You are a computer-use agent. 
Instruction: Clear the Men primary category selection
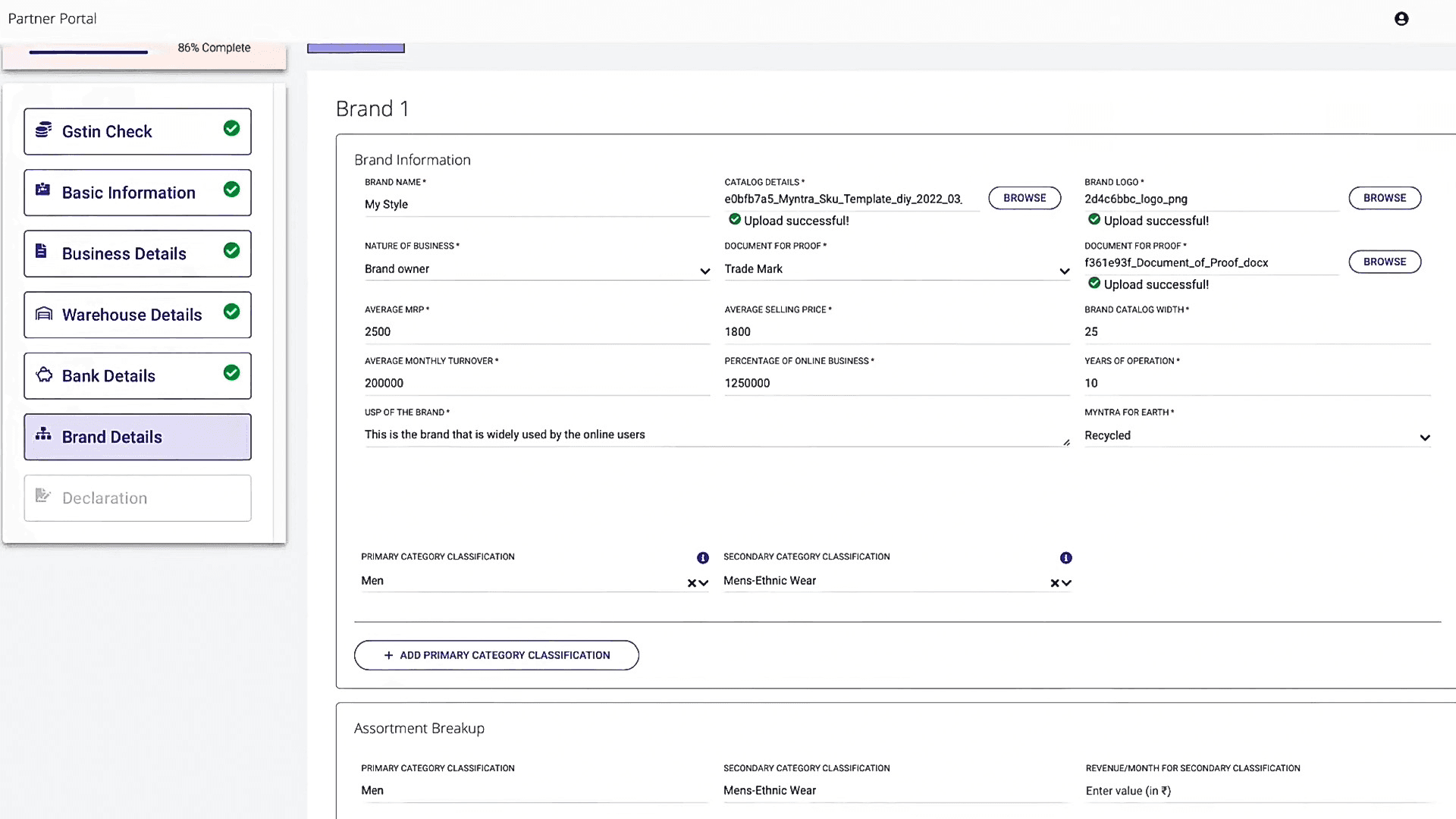(692, 583)
